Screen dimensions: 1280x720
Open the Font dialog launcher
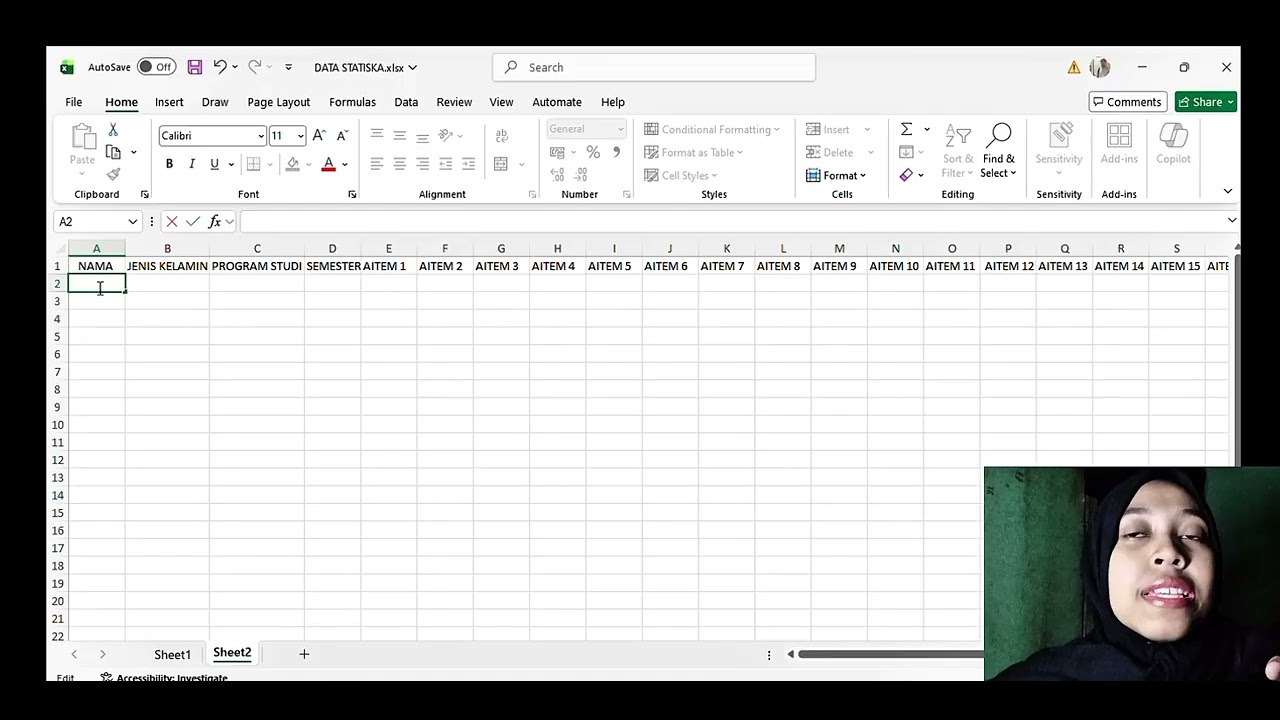(x=352, y=194)
